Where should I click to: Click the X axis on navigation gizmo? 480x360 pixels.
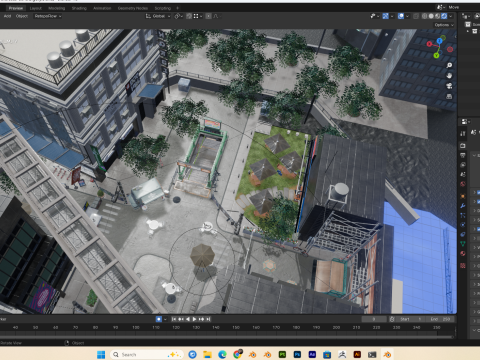pos(429,44)
